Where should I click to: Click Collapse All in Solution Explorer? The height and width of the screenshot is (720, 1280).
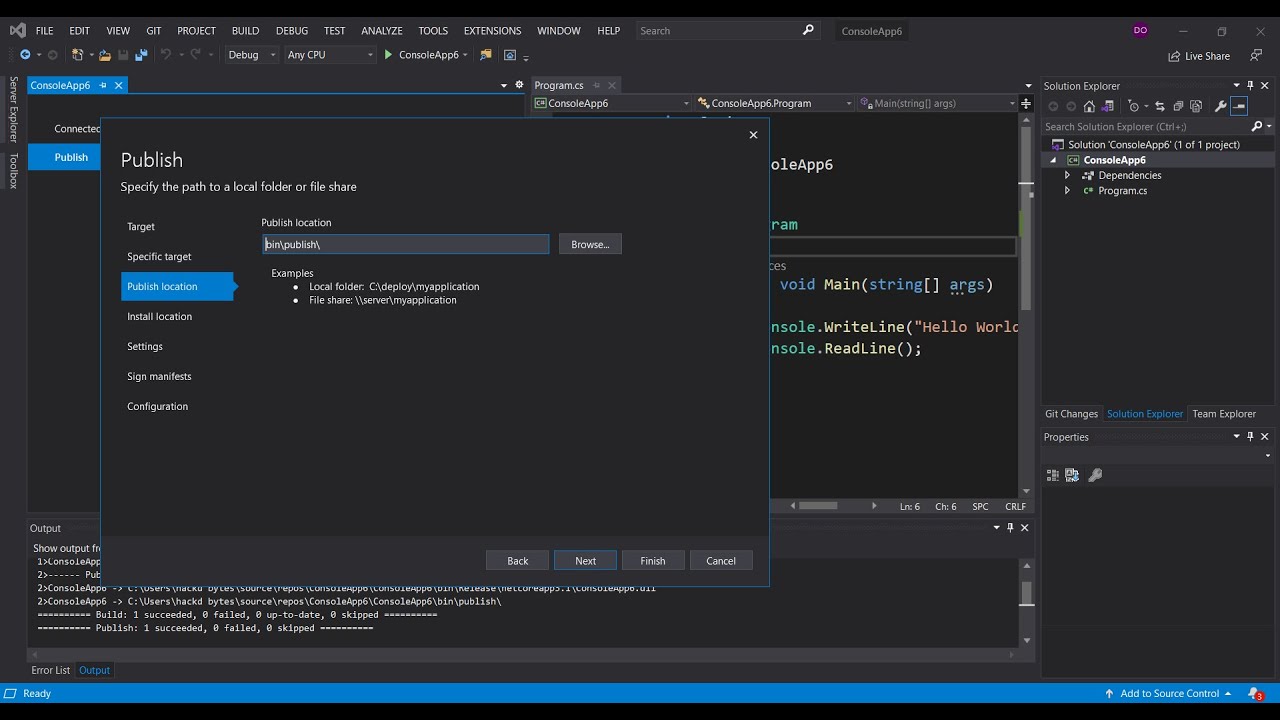tap(1178, 106)
